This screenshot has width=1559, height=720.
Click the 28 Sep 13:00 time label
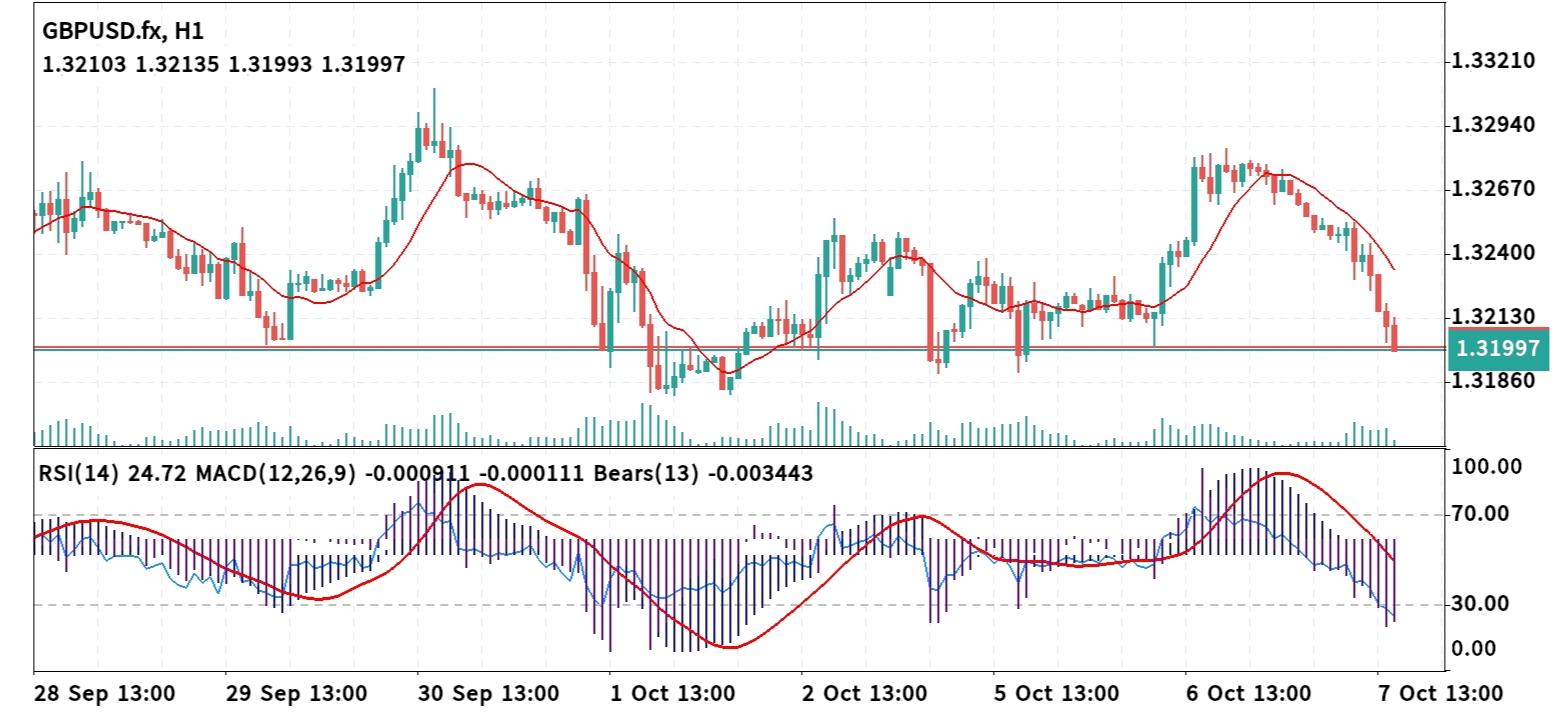(x=105, y=694)
